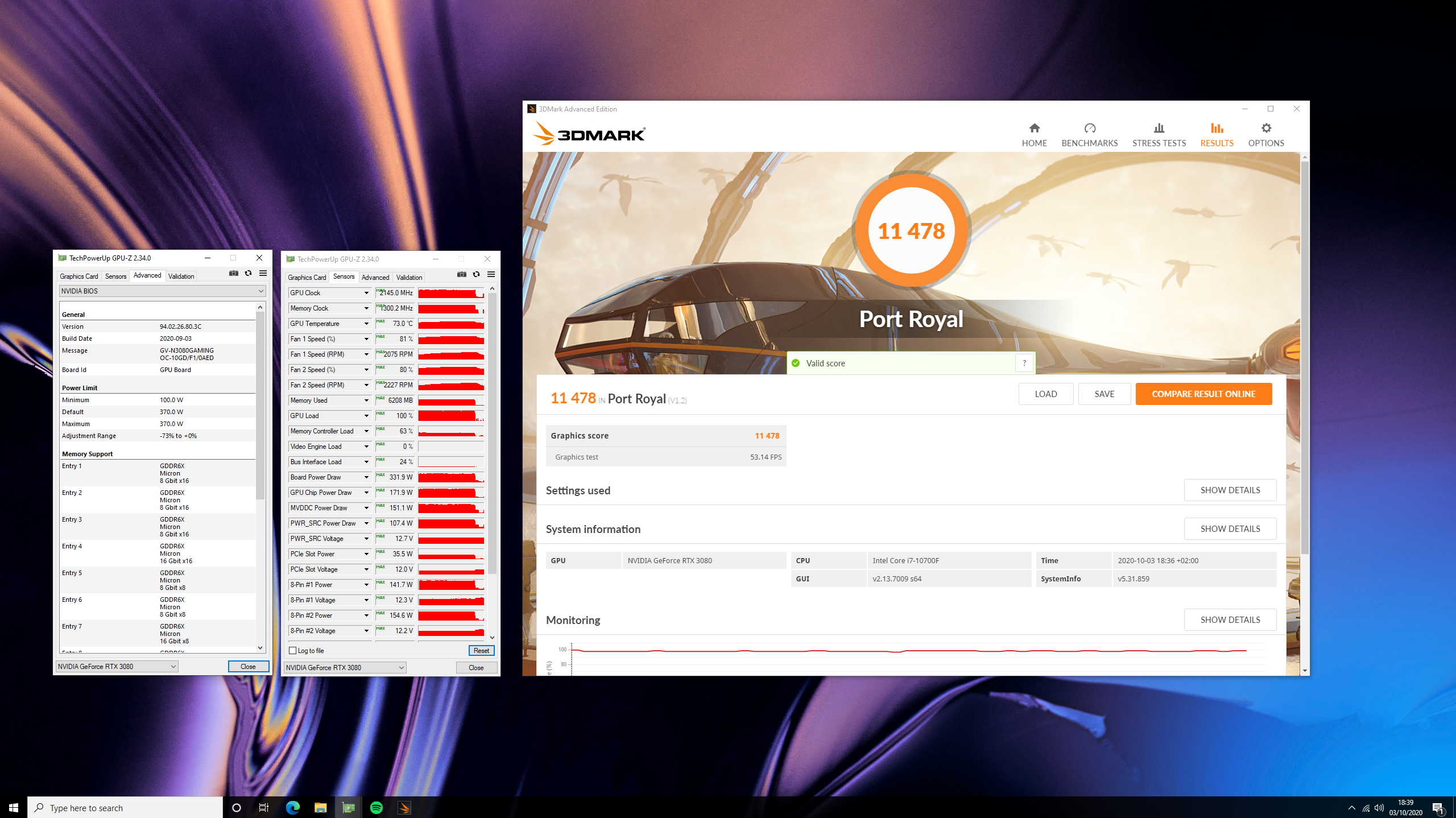The height and width of the screenshot is (818, 1456).
Task: Click the 3DMark logo
Action: point(589,134)
